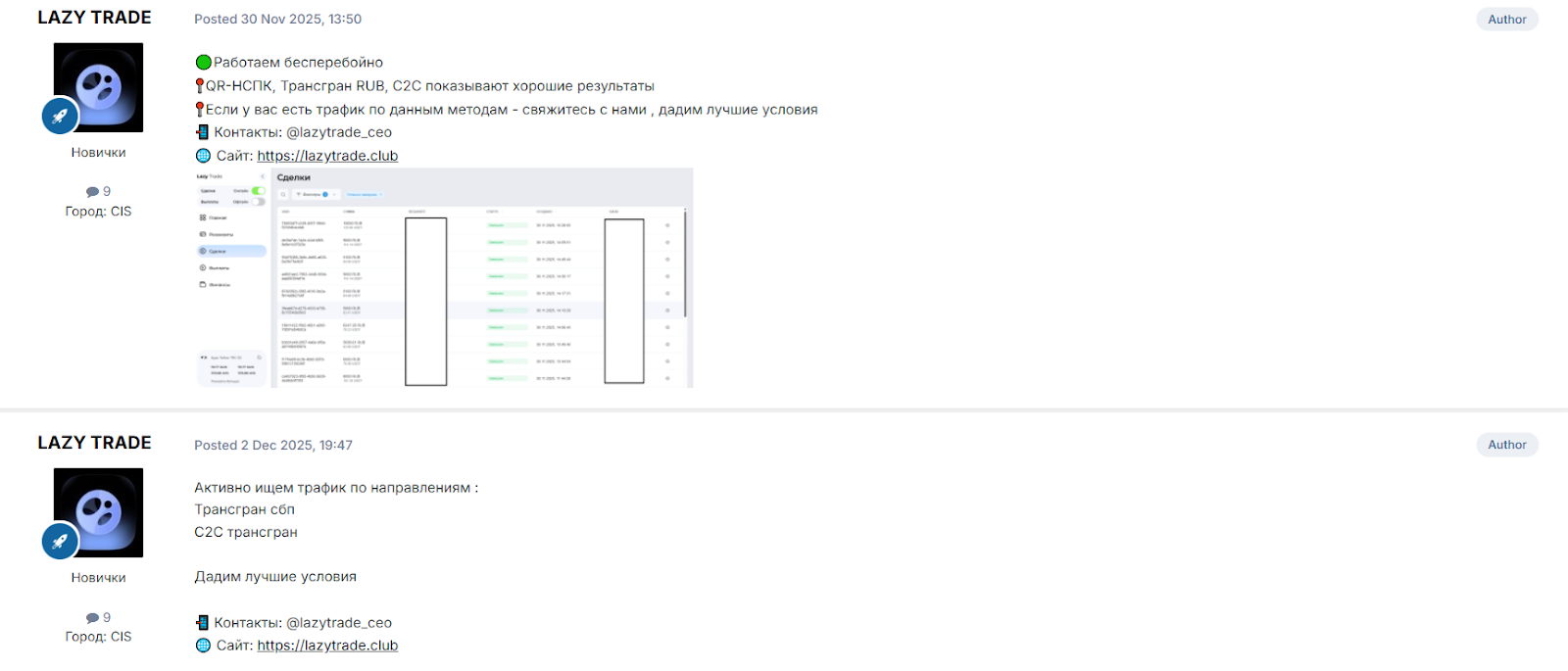1568x671 pixels.
Task: Click the globe icon beside Сайт in second post
Action: pos(203,646)
